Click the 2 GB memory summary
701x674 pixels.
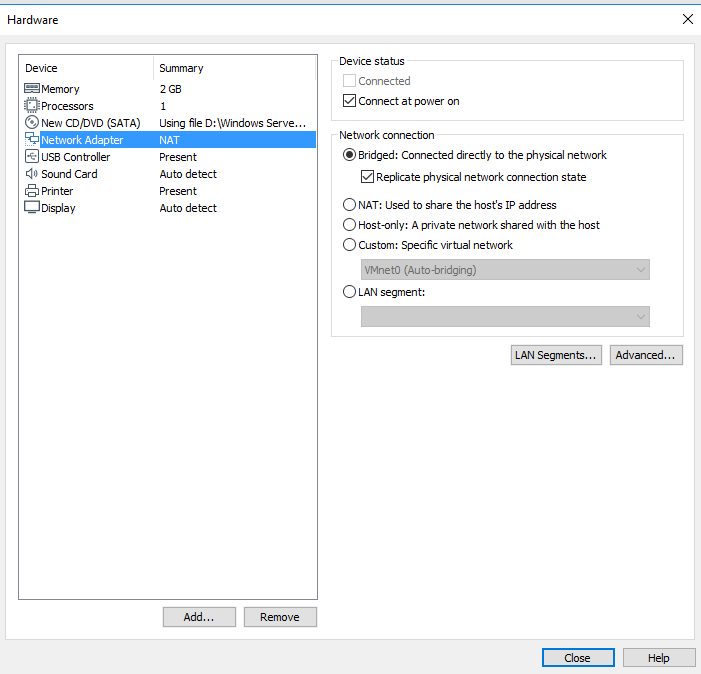coord(170,89)
